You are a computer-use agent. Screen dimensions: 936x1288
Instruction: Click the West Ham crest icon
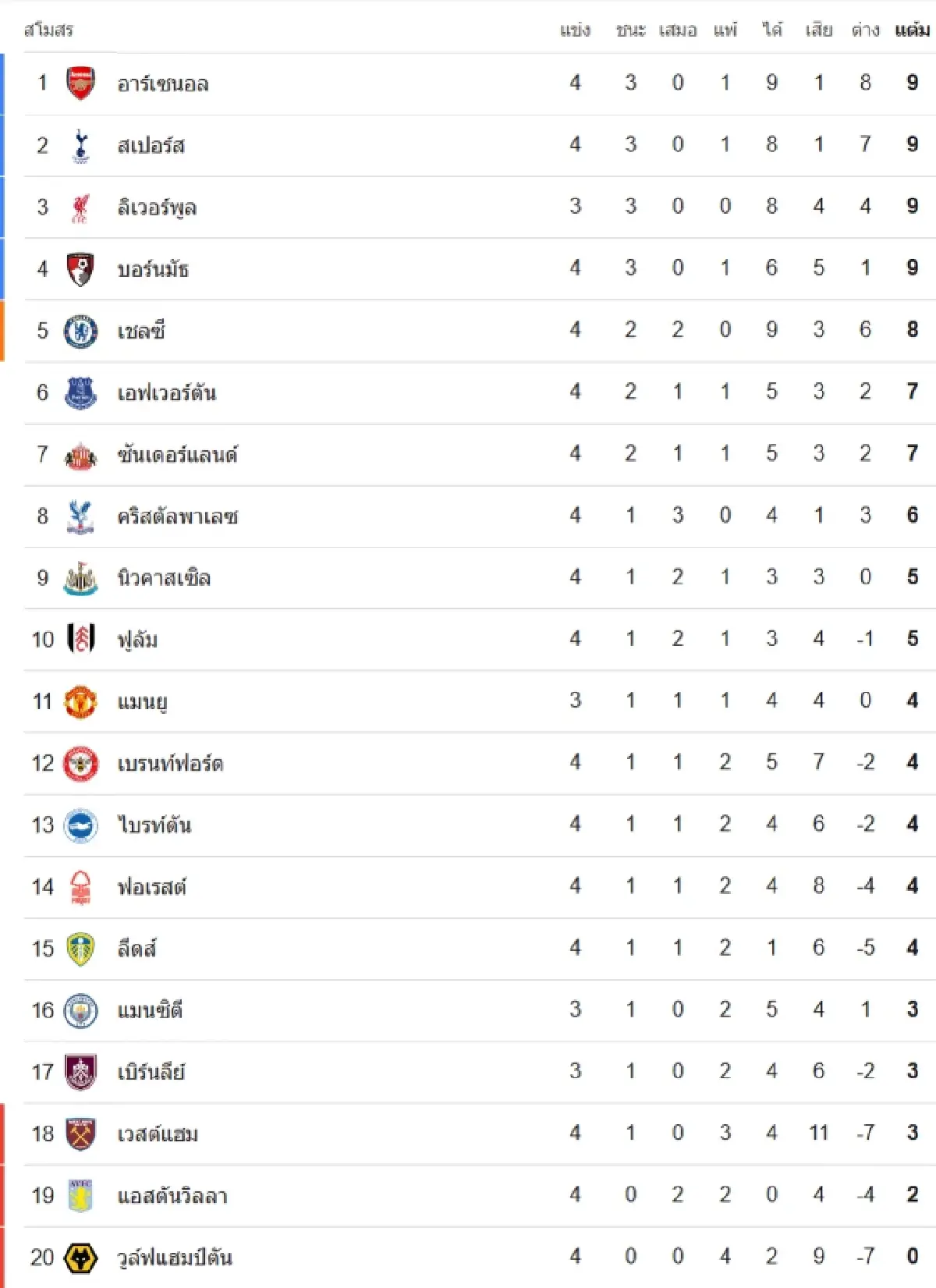[x=80, y=1134]
